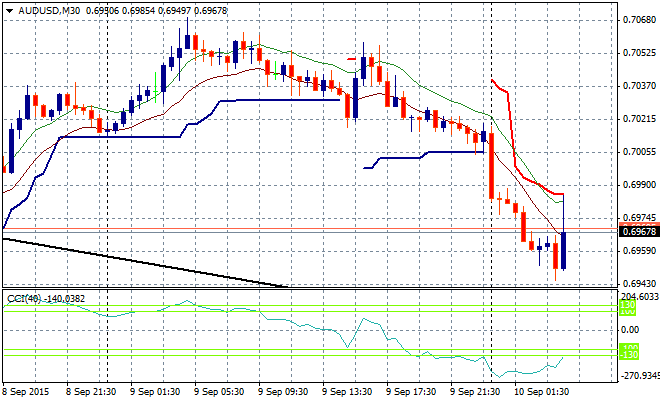Select the open value 0.69506 in header
This screenshot has width=660, height=400.
(103, 11)
